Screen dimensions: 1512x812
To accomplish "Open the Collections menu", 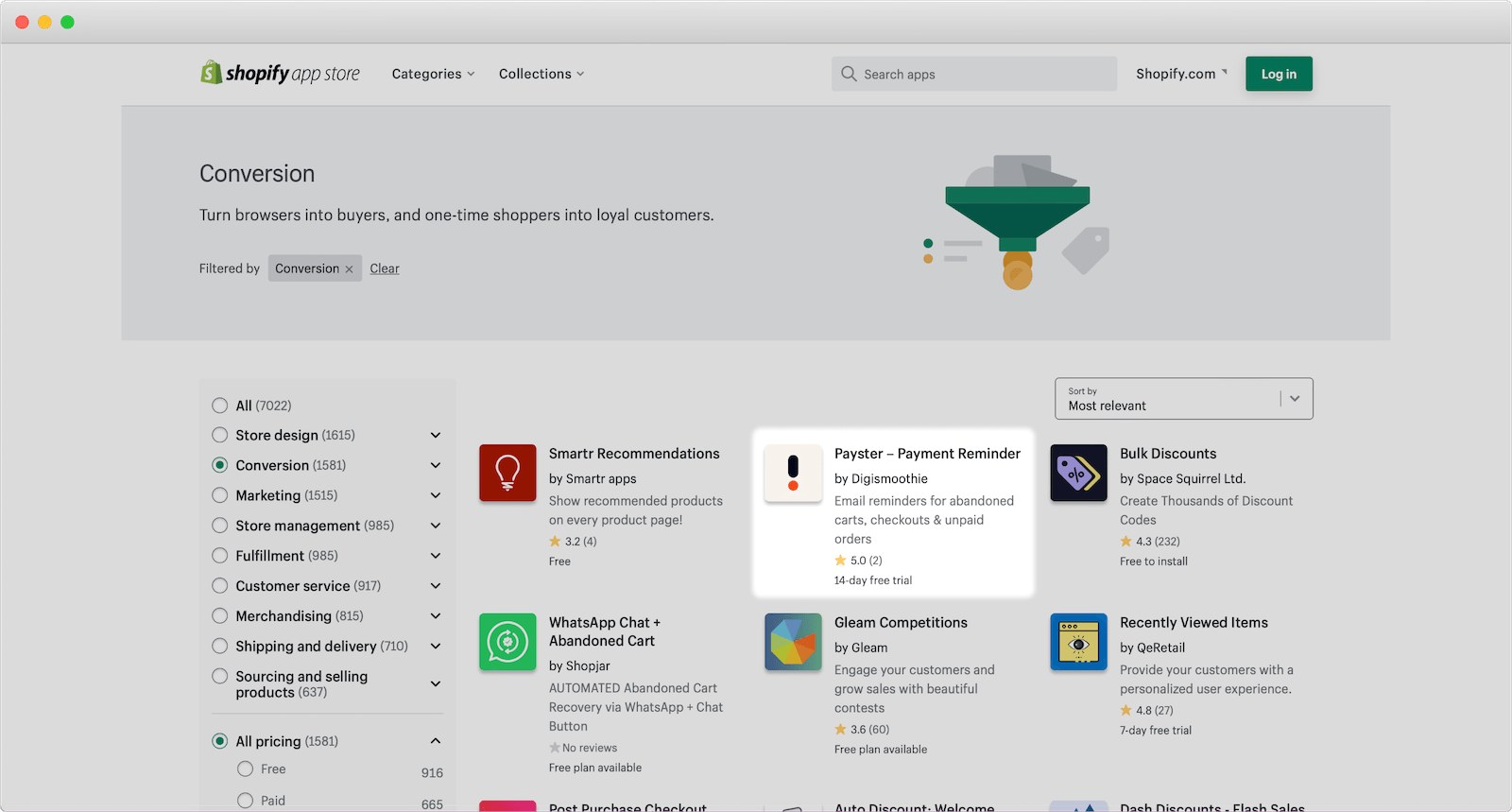I will (541, 74).
